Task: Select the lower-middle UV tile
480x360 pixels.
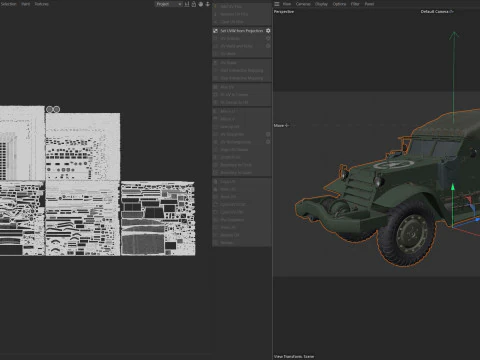Action: click(x=83, y=219)
